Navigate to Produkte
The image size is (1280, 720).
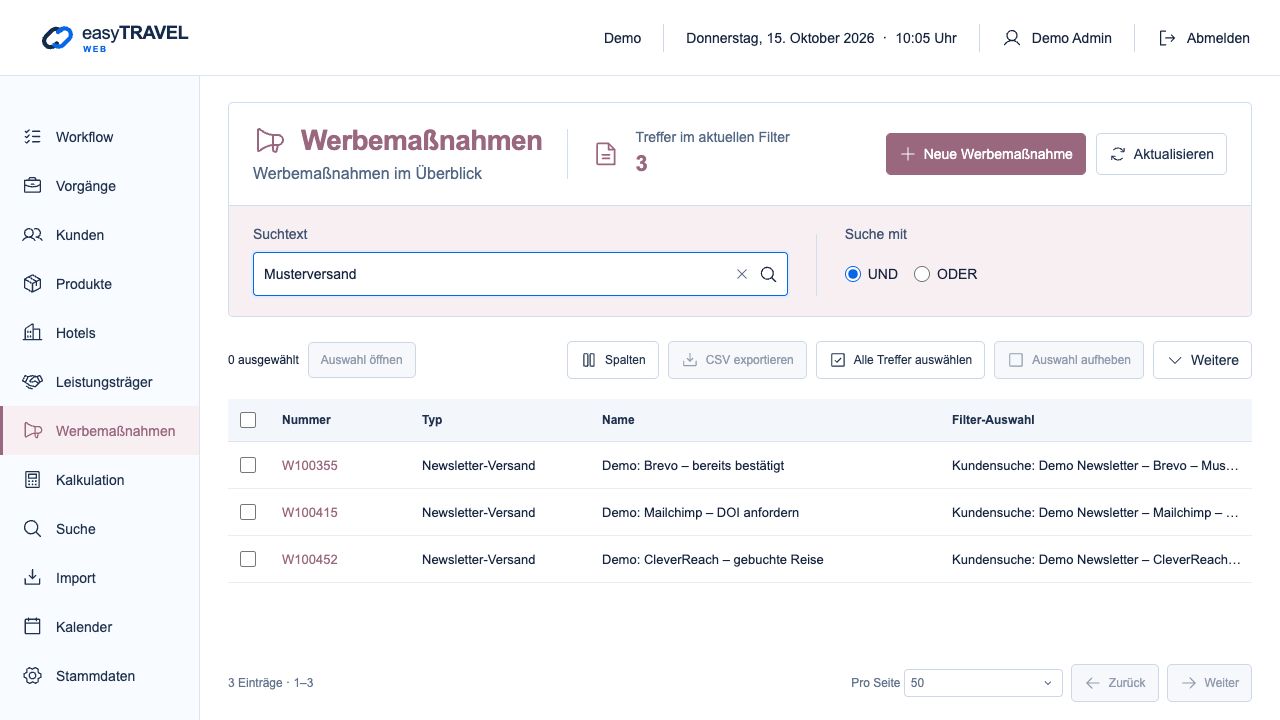[100, 284]
